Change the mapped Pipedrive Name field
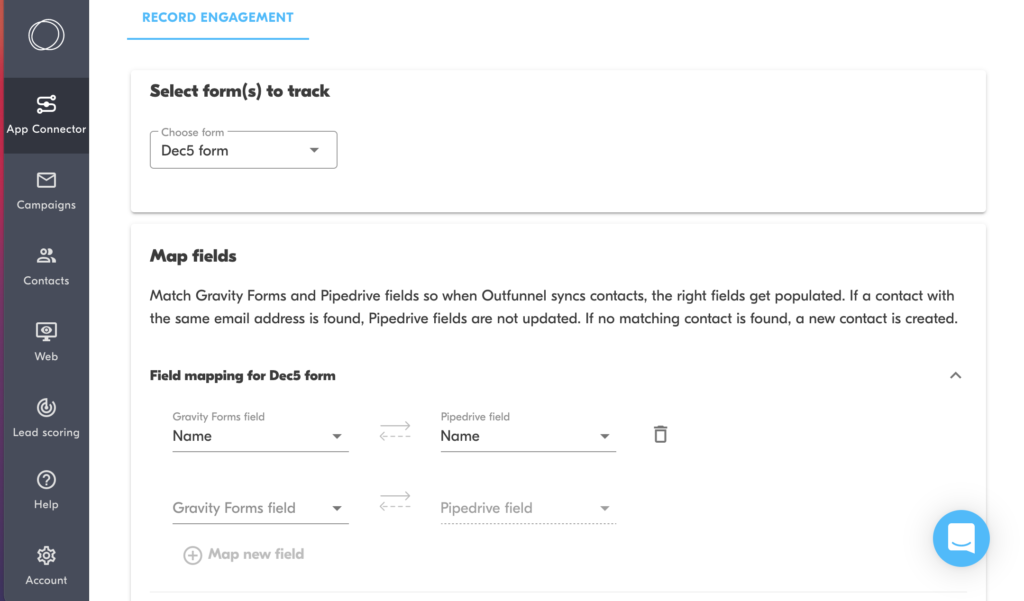Viewport: 1024px width, 601px height. [528, 436]
